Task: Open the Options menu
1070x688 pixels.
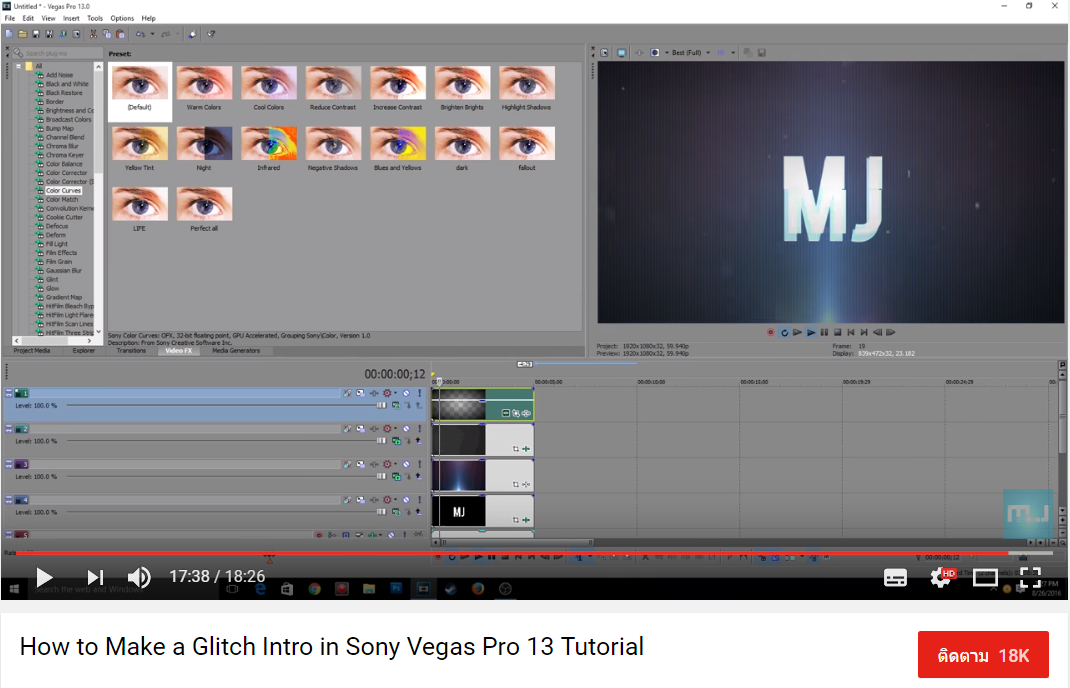Action: click(x=122, y=18)
